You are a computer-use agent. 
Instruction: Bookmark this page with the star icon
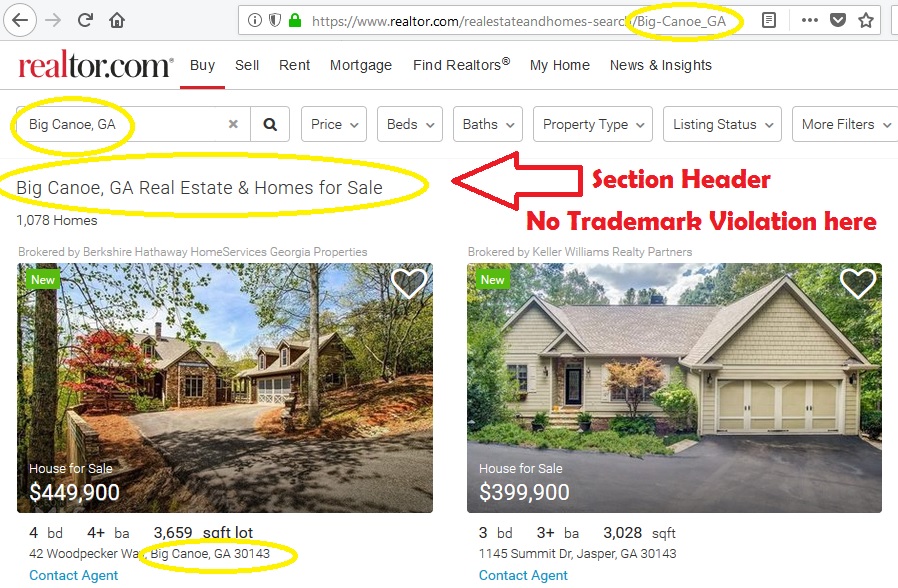[866, 21]
